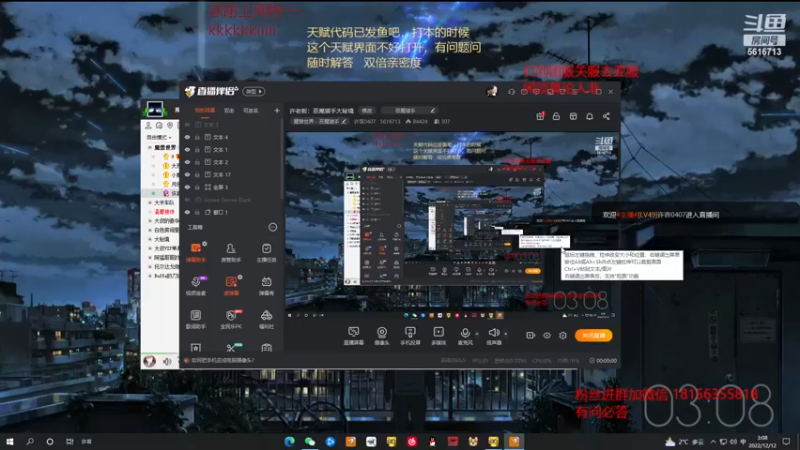Open the 房管助手 tool icon
Image resolution: width=800 pixels, height=450 pixels.
point(231,252)
